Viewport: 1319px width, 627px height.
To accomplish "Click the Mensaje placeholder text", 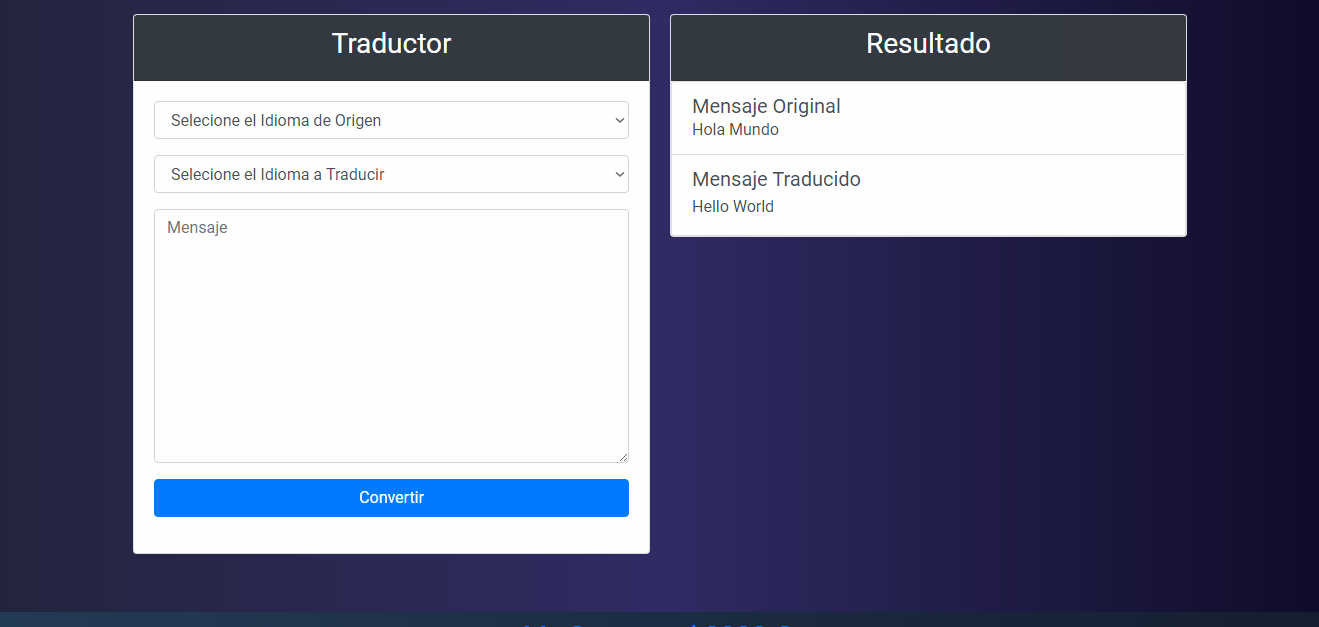I will (197, 228).
